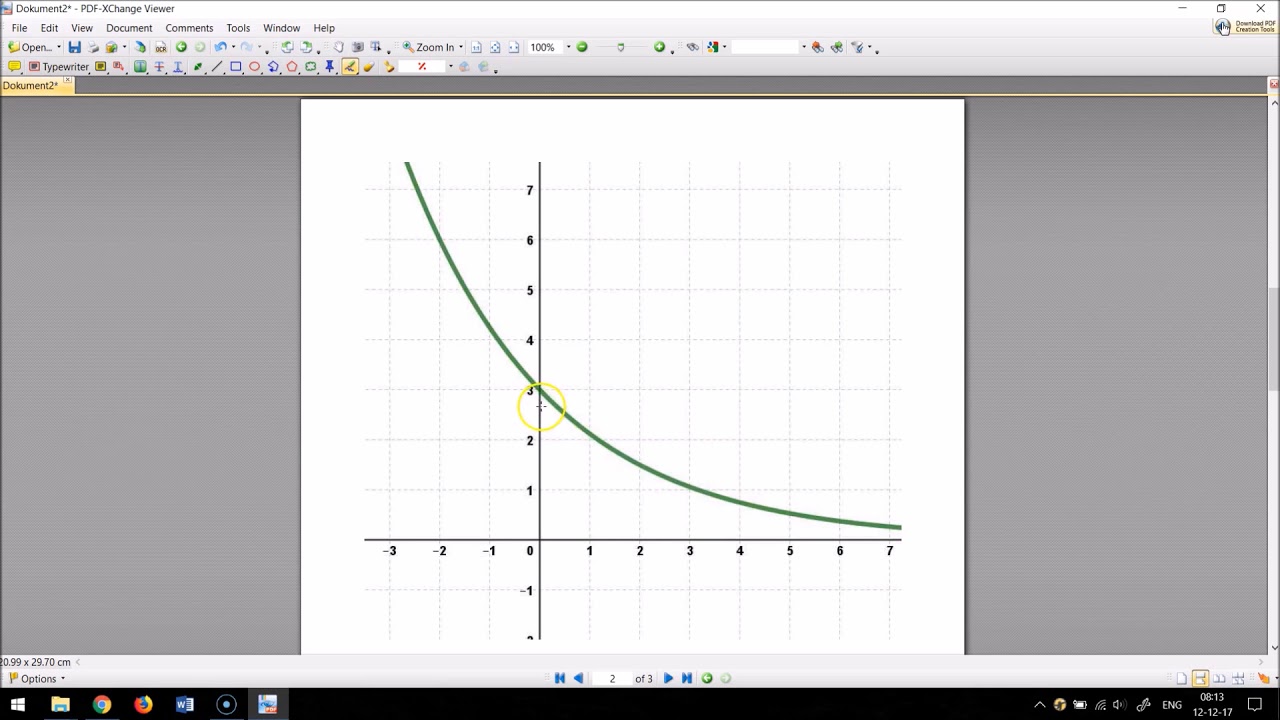This screenshot has width=1280, height=720.
Task: Open the Comments menu
Action: (x=189, y=28)
